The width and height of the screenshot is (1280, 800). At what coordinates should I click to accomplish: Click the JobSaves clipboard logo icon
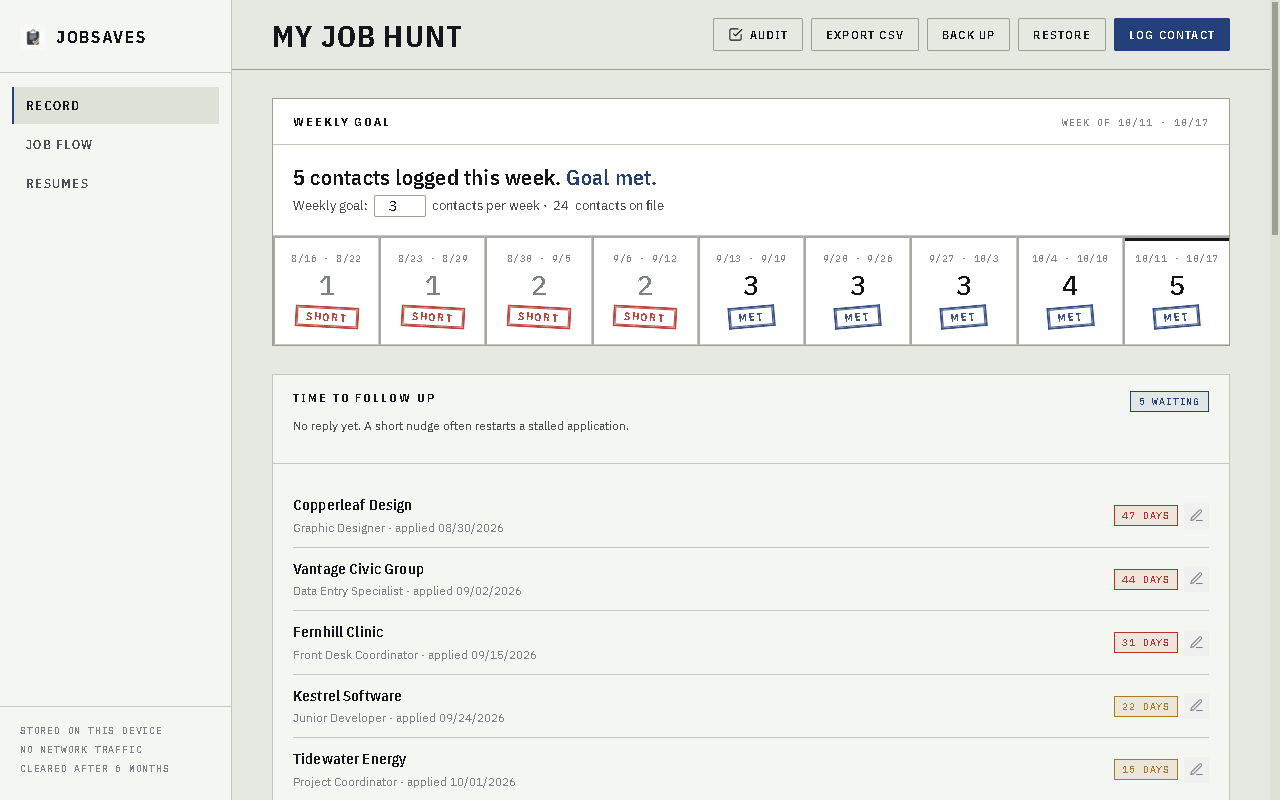(34, 37)
